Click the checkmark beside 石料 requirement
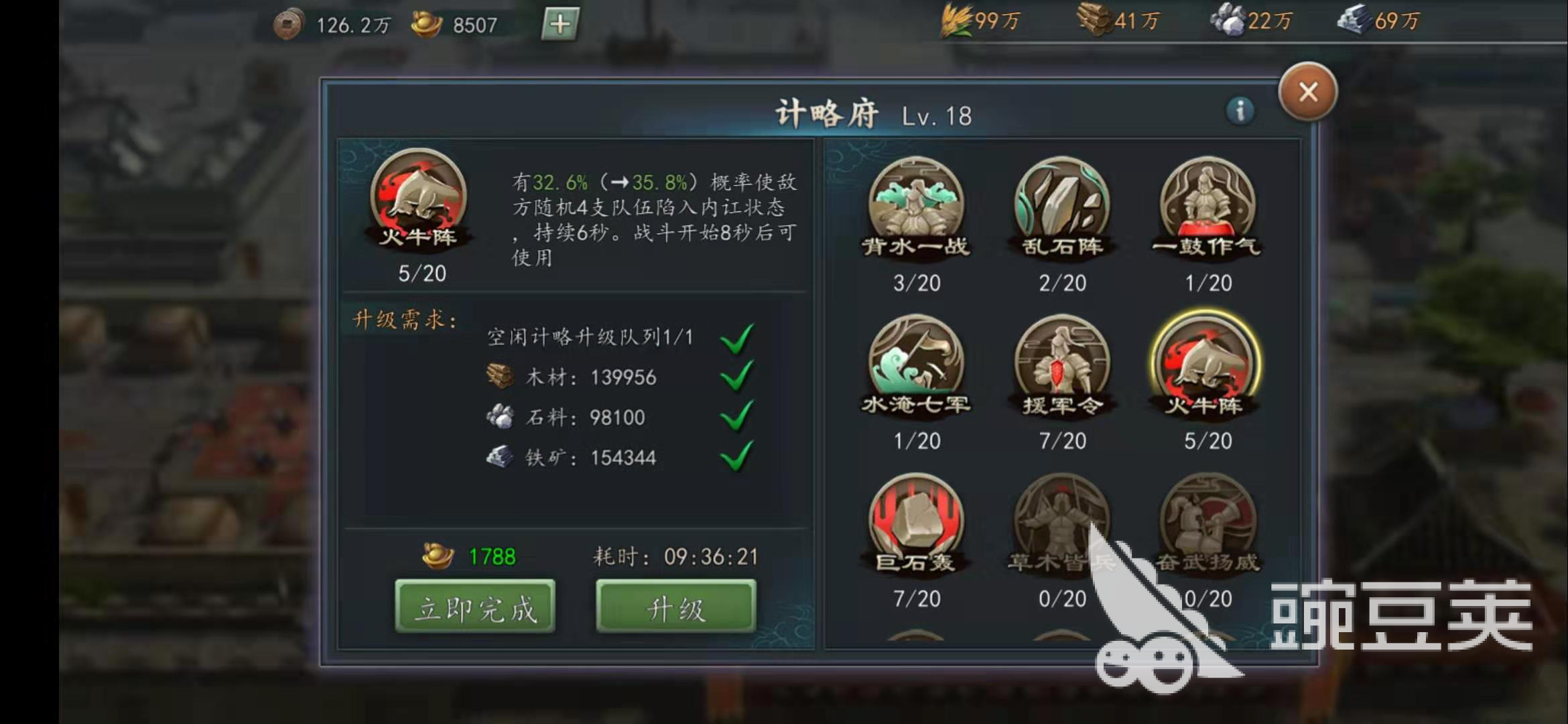 coord(737,416)
